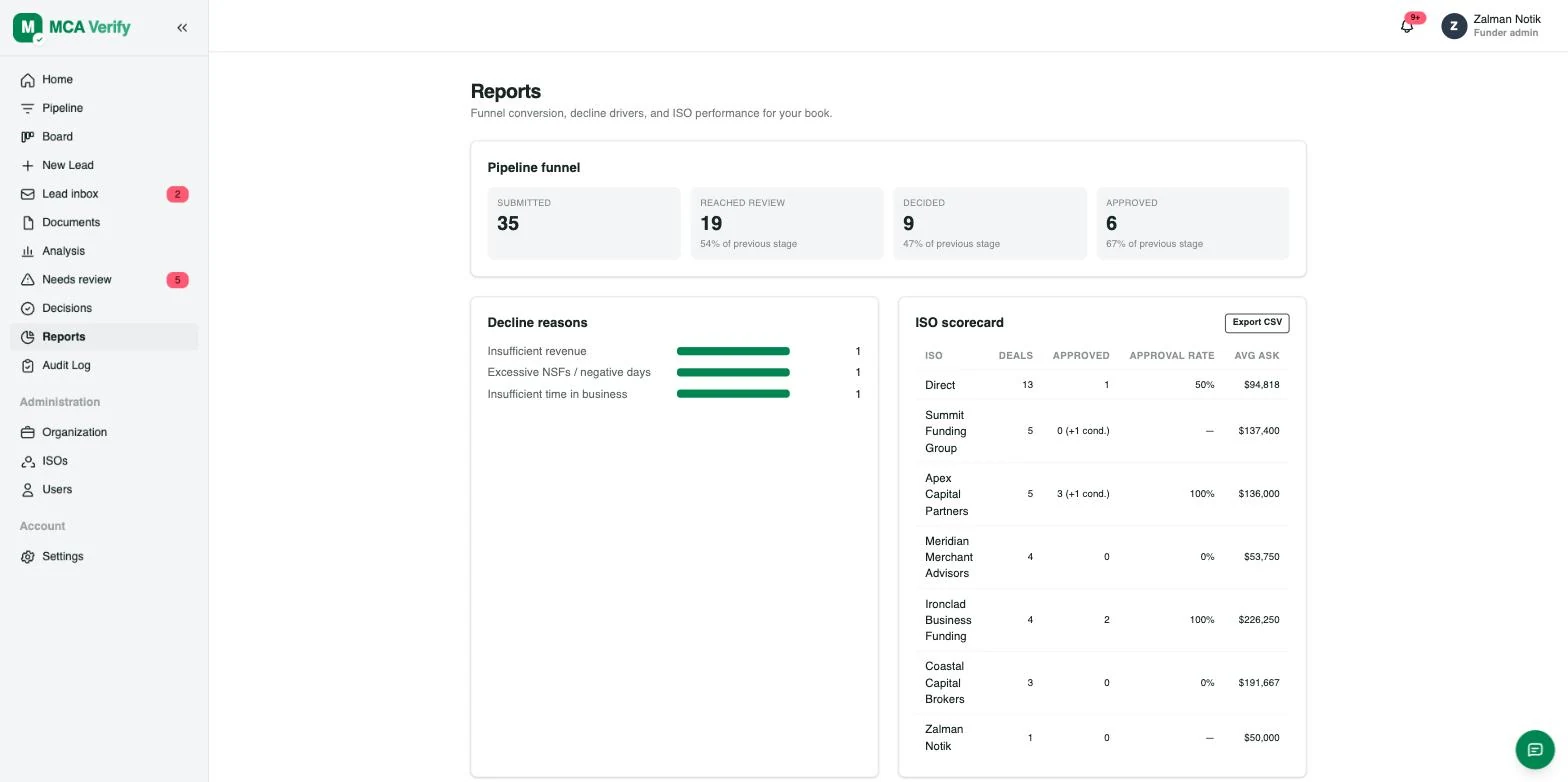Click Summit Funding Group in scorecard
The image size is (1568, 782).
(x=946, y=431)
